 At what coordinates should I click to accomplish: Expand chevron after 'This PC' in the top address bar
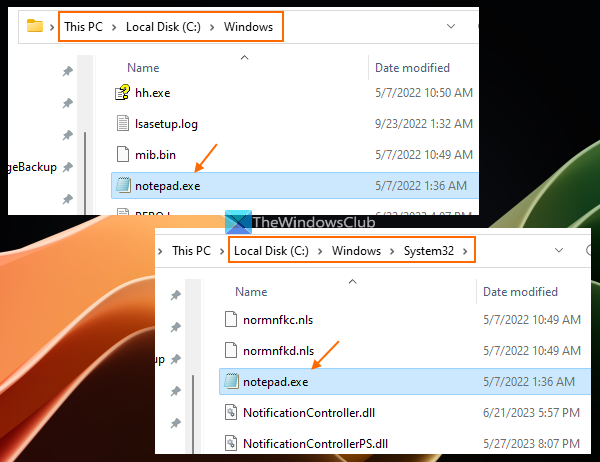114,27
